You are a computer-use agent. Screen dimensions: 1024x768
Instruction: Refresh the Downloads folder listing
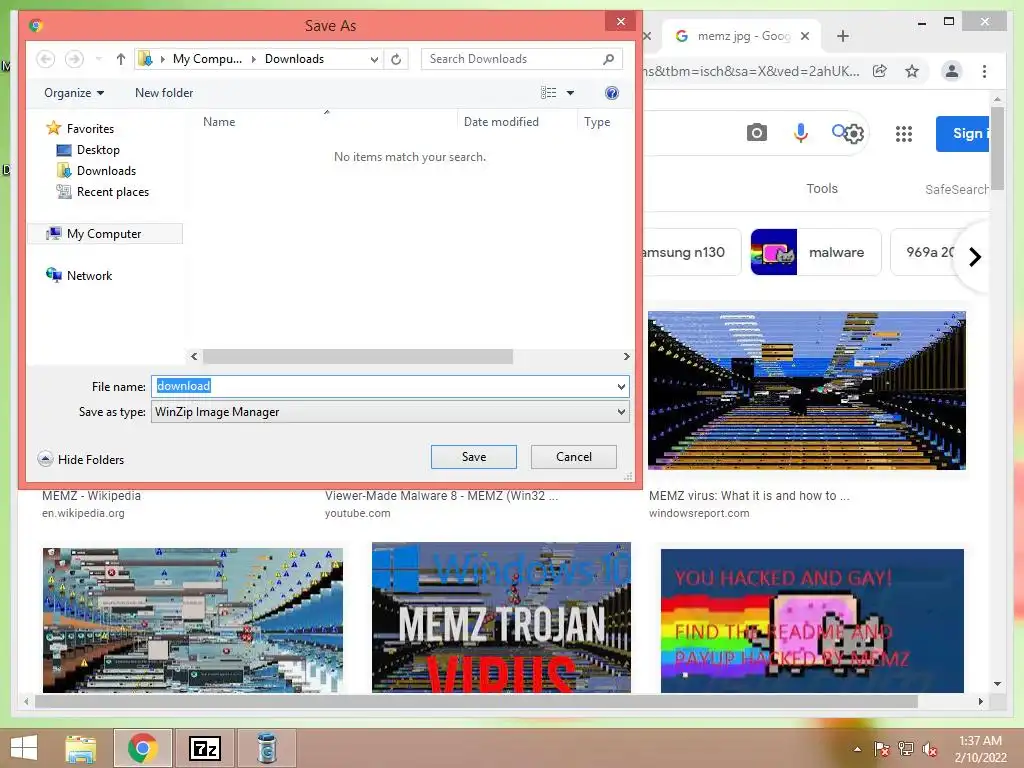coord(396,59)
